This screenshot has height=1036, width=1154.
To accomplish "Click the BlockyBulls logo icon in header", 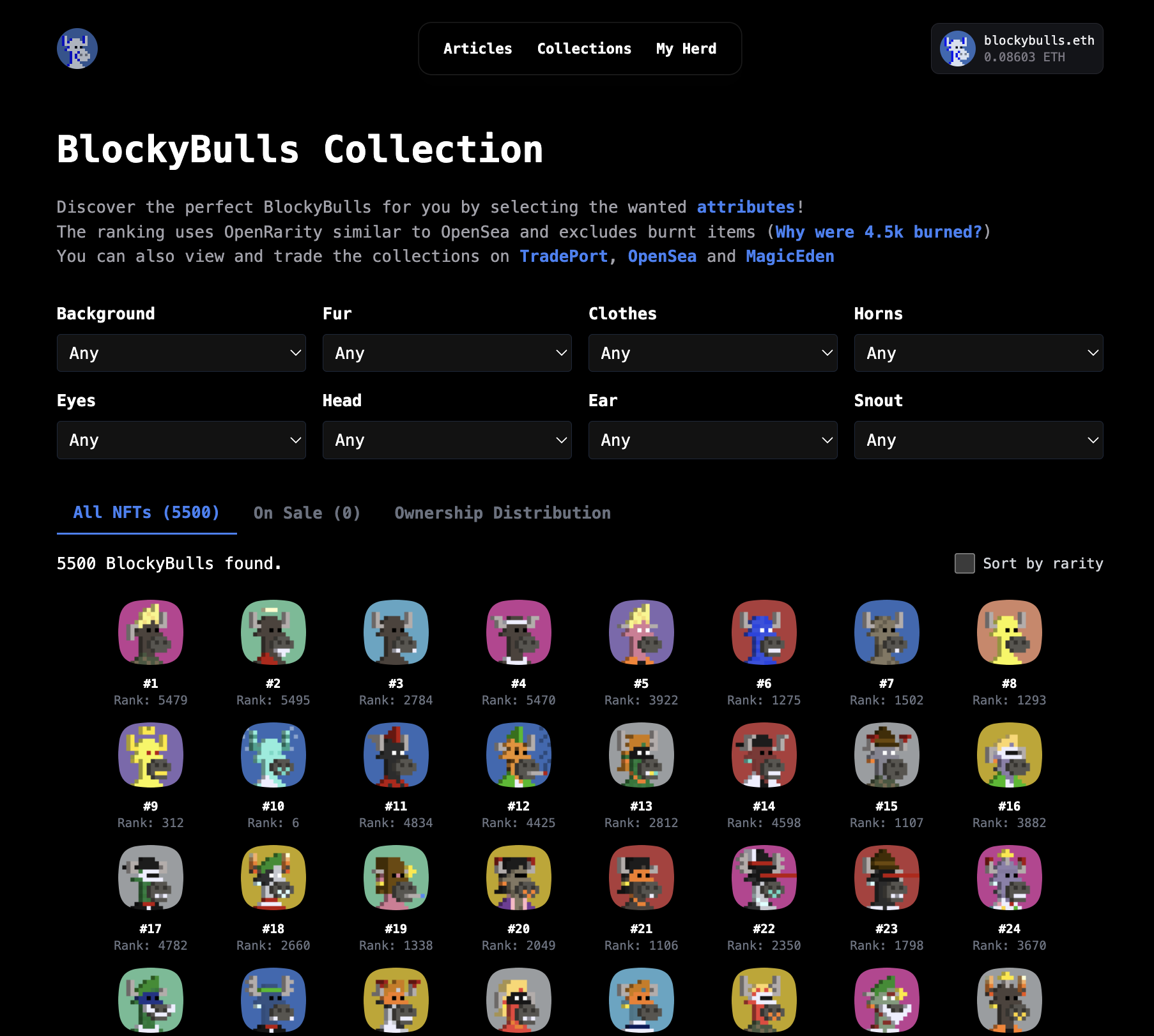I will 77,49.
